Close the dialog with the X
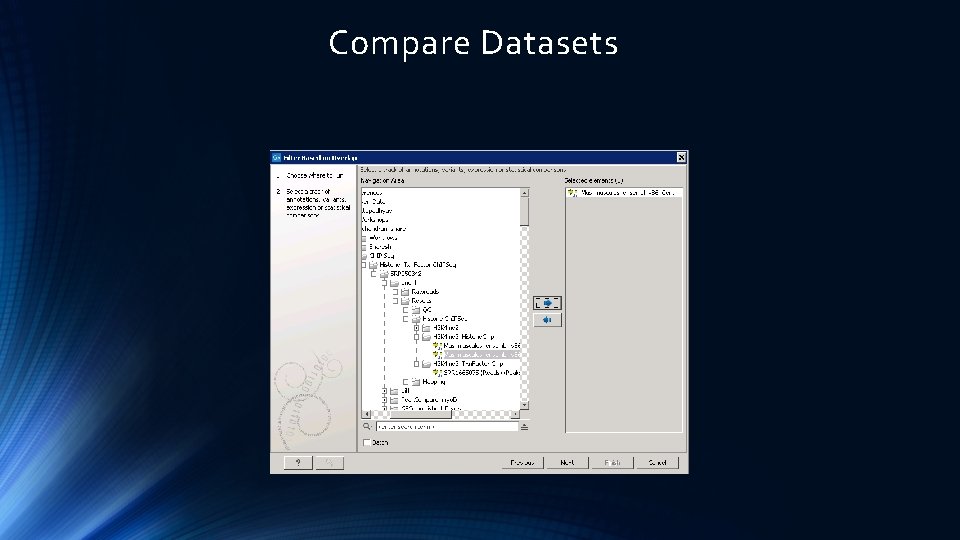The width and height of the screenshot is (960, 540). tap(681, 158)
